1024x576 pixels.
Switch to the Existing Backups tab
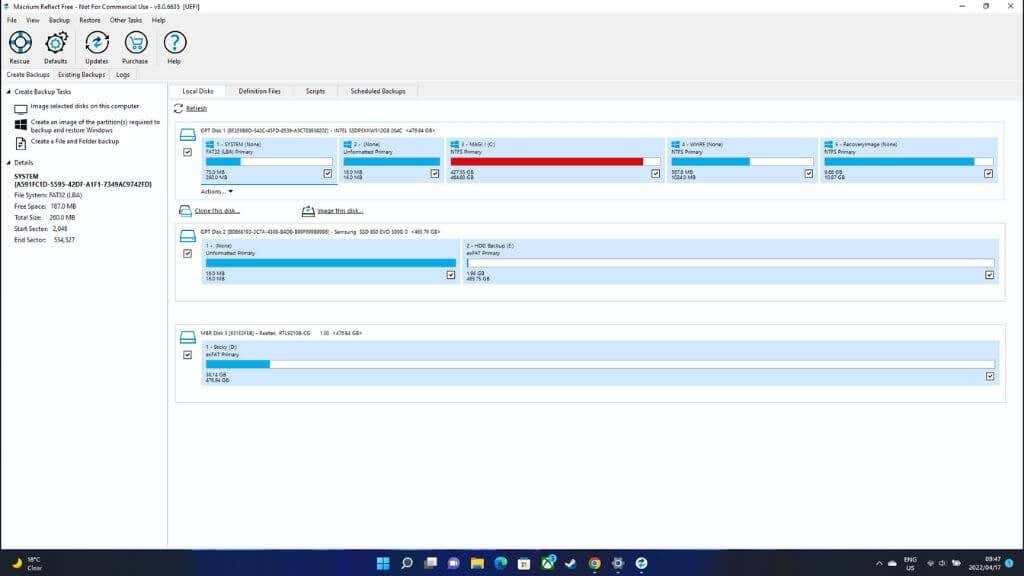82,75
